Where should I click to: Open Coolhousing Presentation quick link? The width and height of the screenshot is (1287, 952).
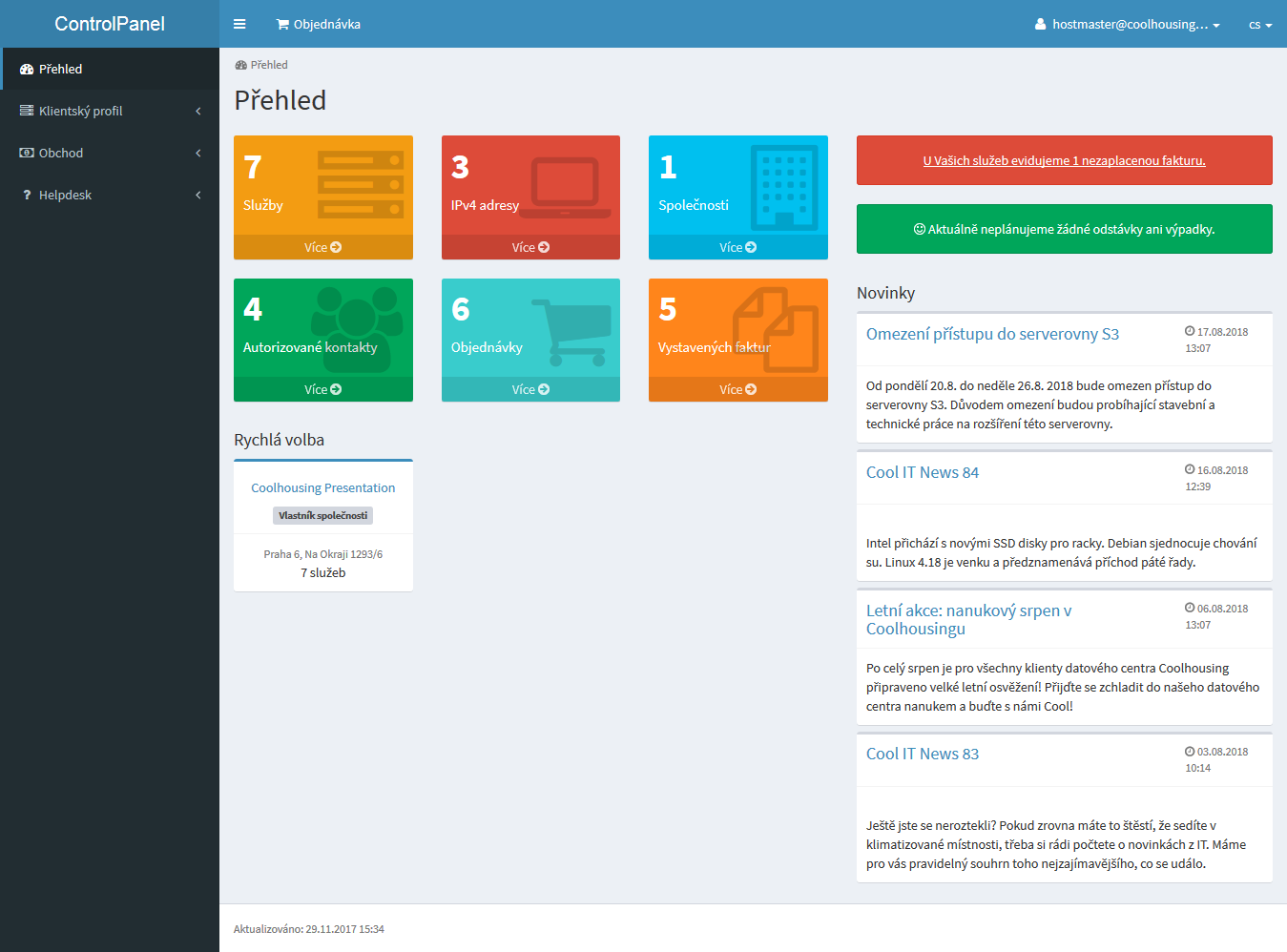323,487
